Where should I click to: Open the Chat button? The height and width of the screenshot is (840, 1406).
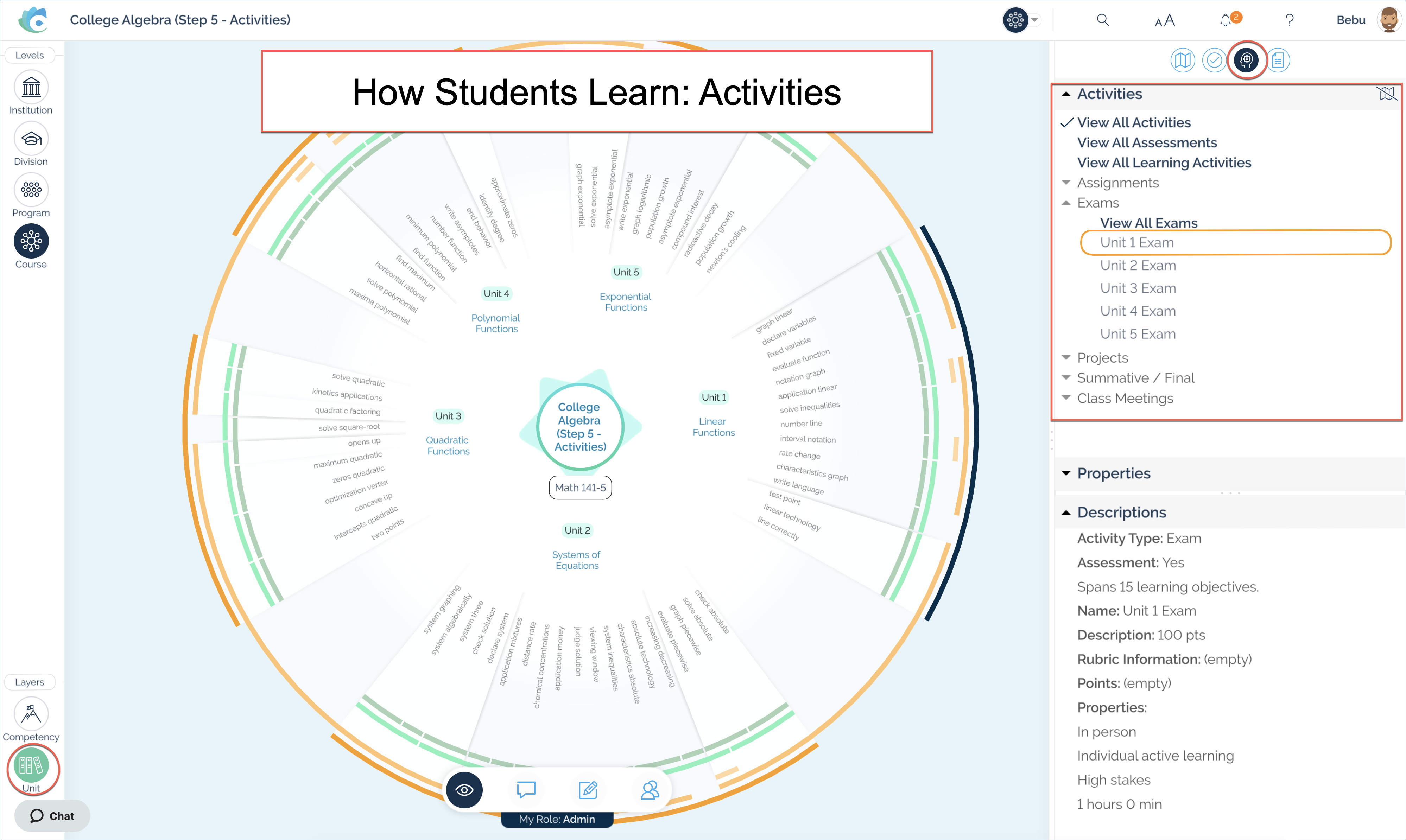tap(52, 815)
